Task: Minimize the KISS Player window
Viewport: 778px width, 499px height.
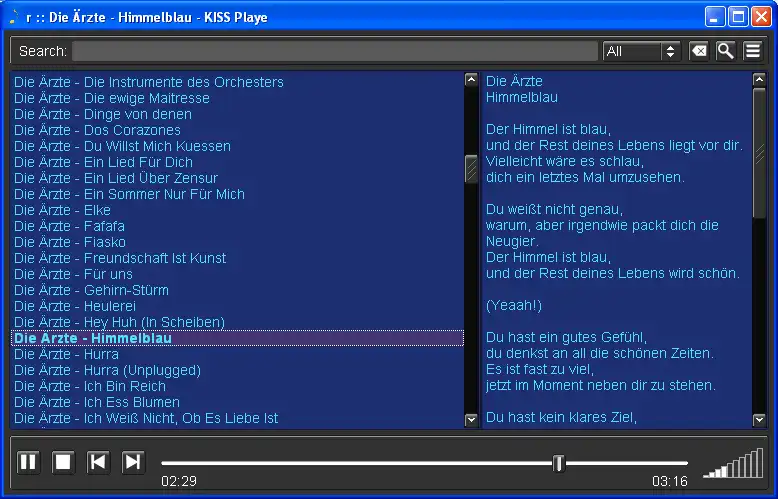Action: pyautogui.click(x=714, y=17)
